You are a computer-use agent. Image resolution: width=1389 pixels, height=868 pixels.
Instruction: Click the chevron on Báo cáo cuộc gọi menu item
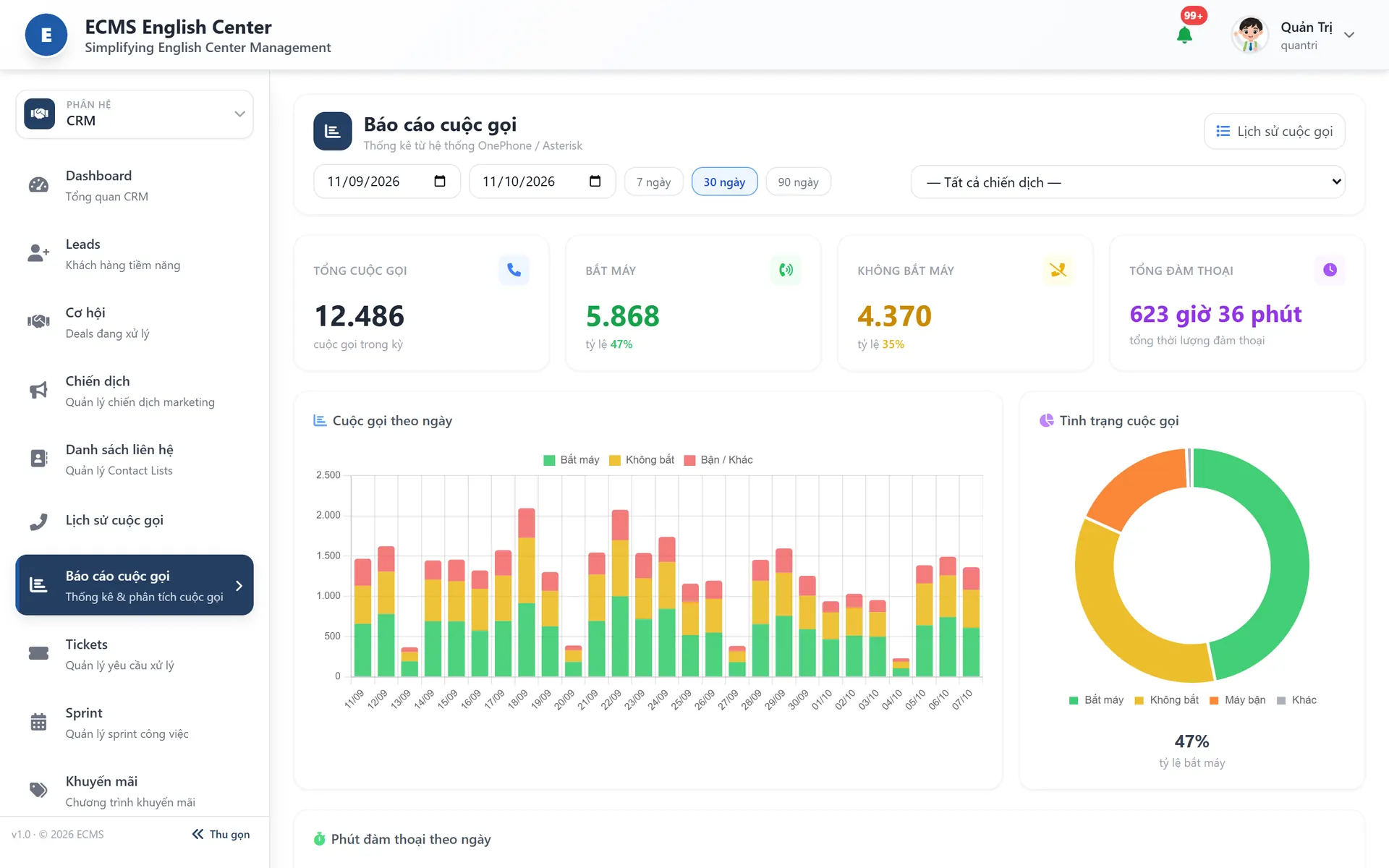[239, 586]
